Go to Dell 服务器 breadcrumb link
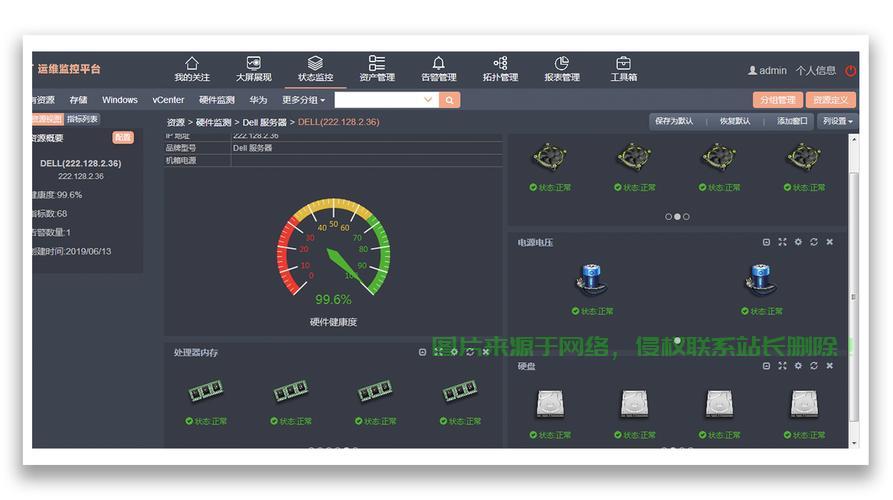This screenshot has height=500, width=893. point(264,122)
